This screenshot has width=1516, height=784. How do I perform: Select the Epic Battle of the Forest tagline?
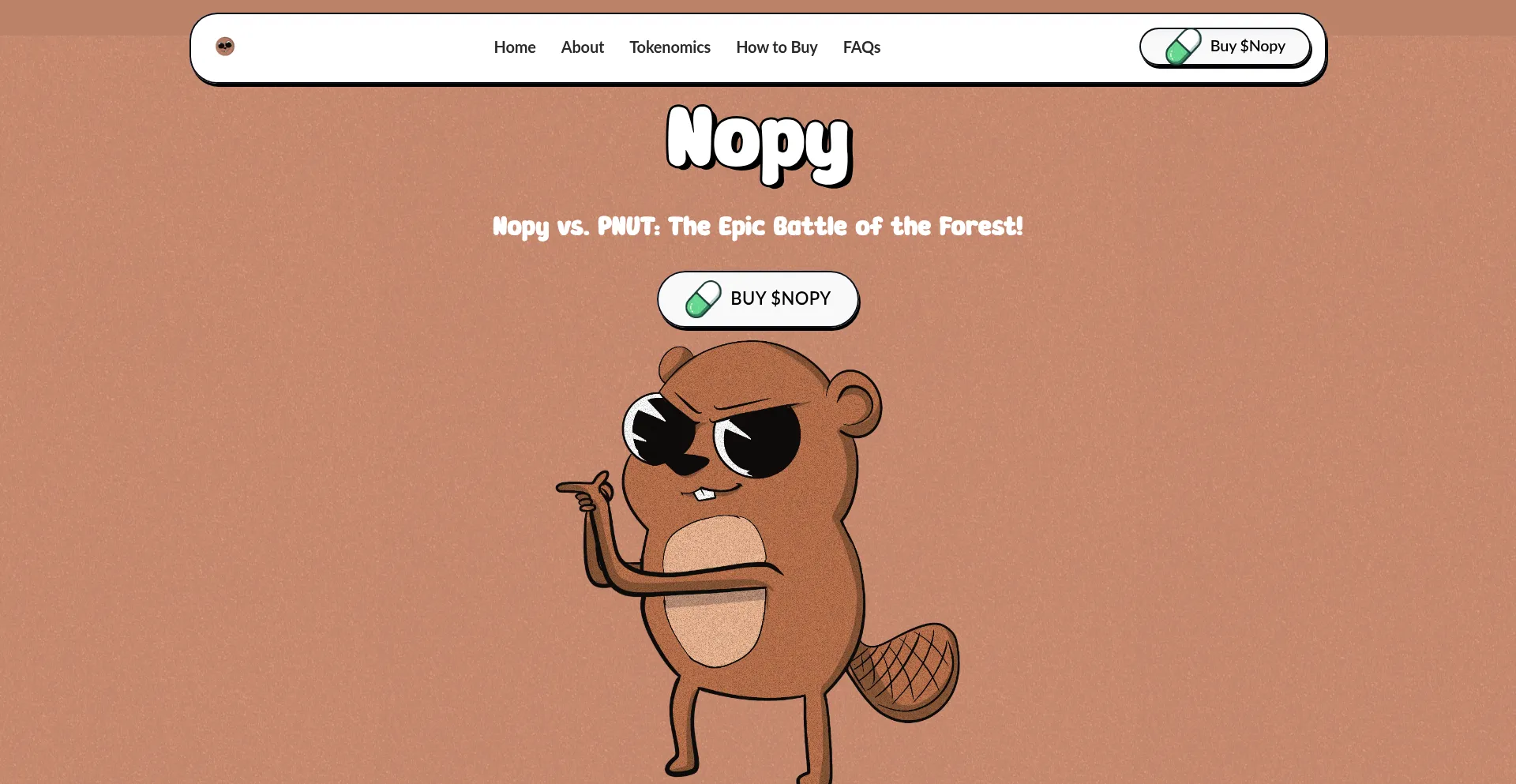(x=758, y=227)
